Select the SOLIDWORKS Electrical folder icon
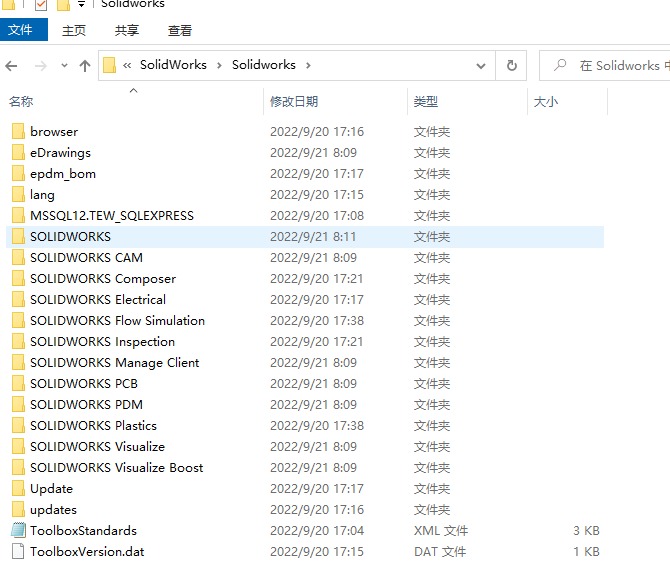 click(18, 299)
